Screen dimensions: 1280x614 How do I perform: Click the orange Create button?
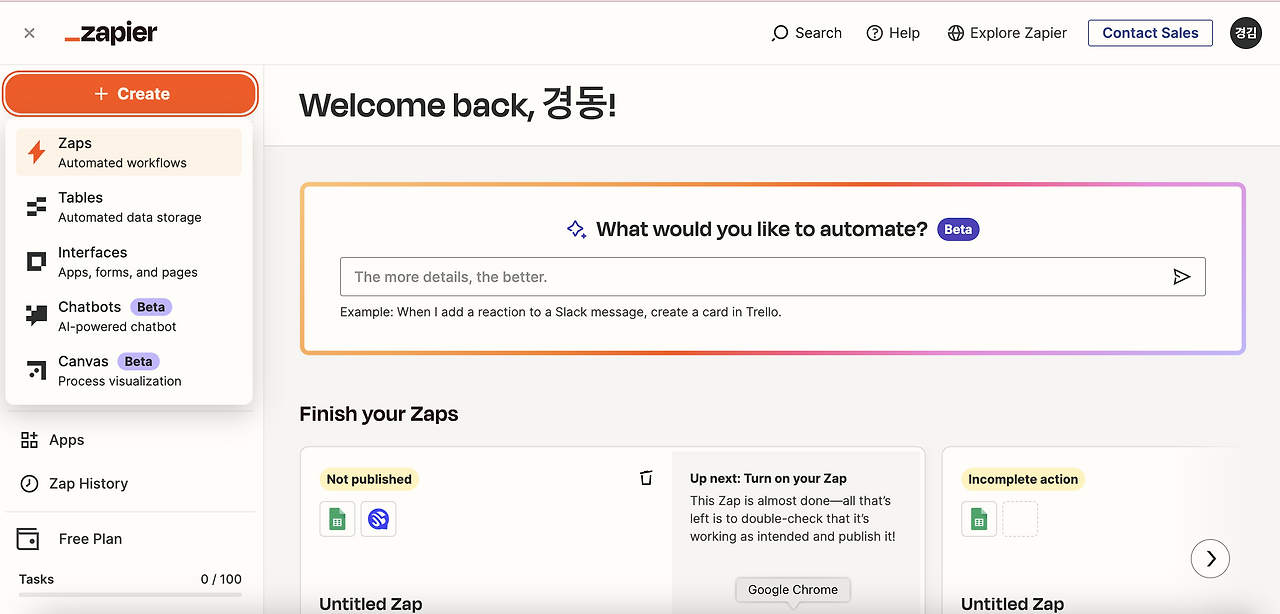tap(130, 93)
